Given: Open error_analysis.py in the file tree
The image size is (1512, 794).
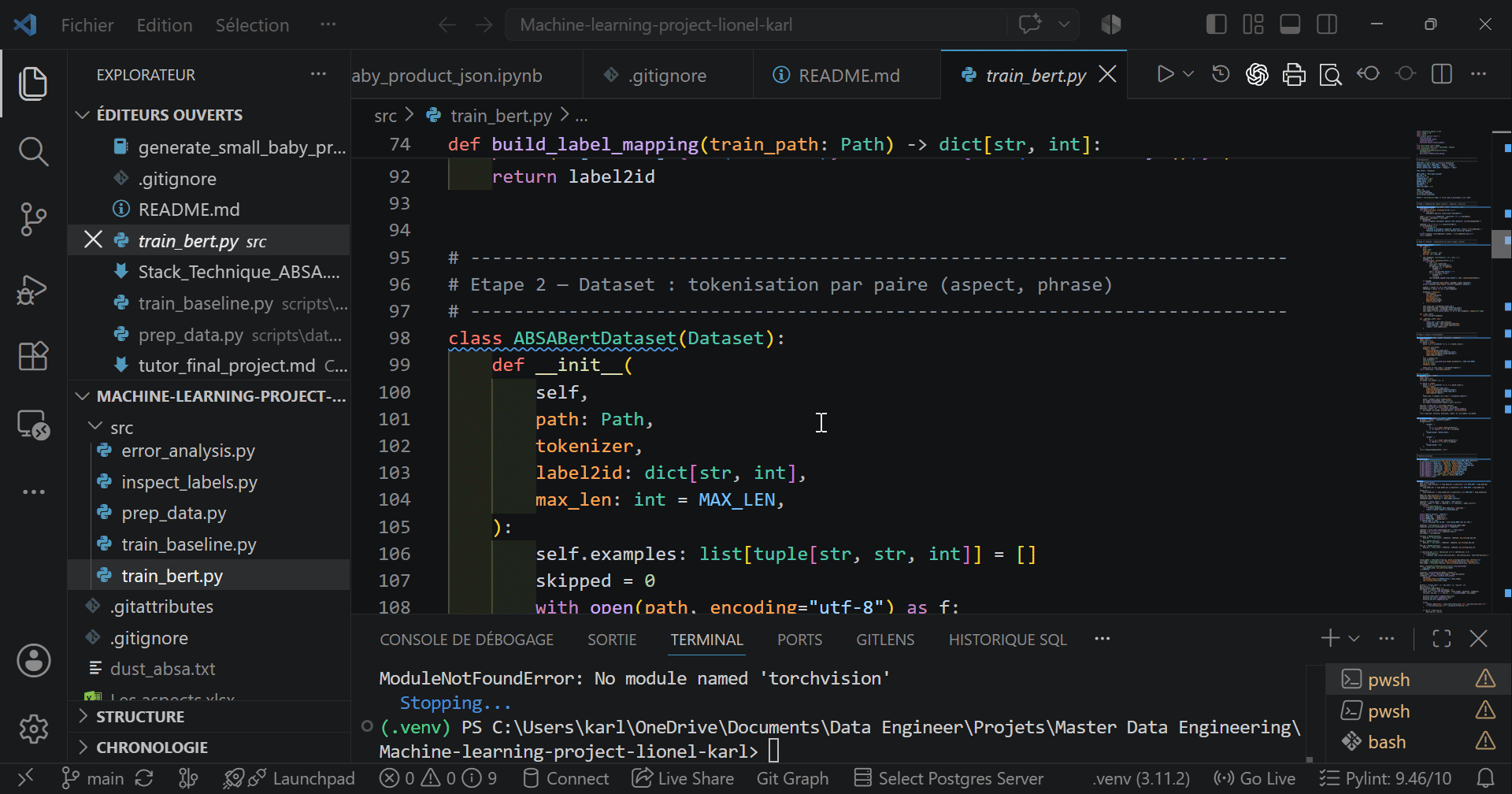Looking at the screenshot, I should click(x=188, y=451).
